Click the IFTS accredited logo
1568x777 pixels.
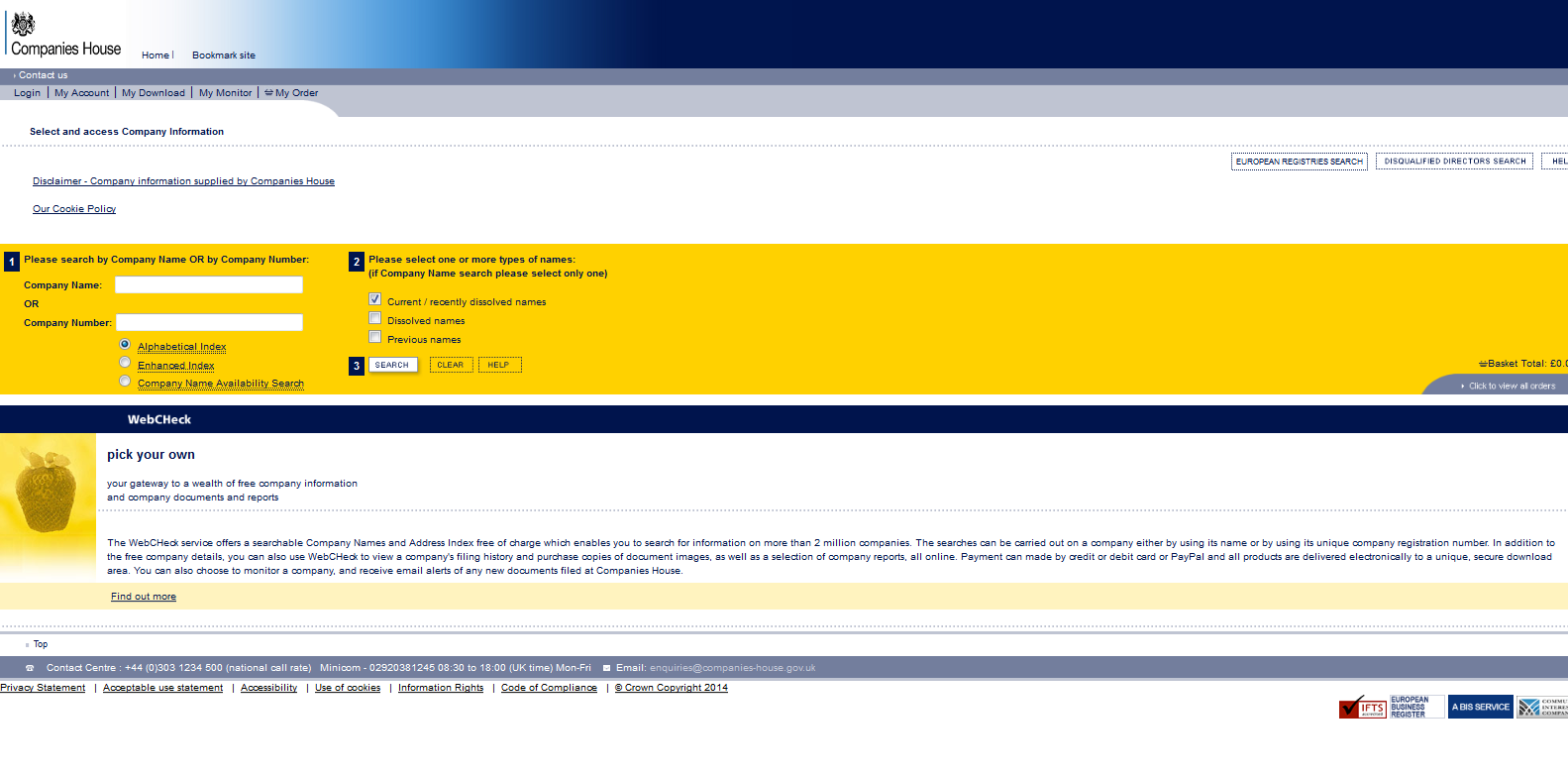tap(1362, 707)
